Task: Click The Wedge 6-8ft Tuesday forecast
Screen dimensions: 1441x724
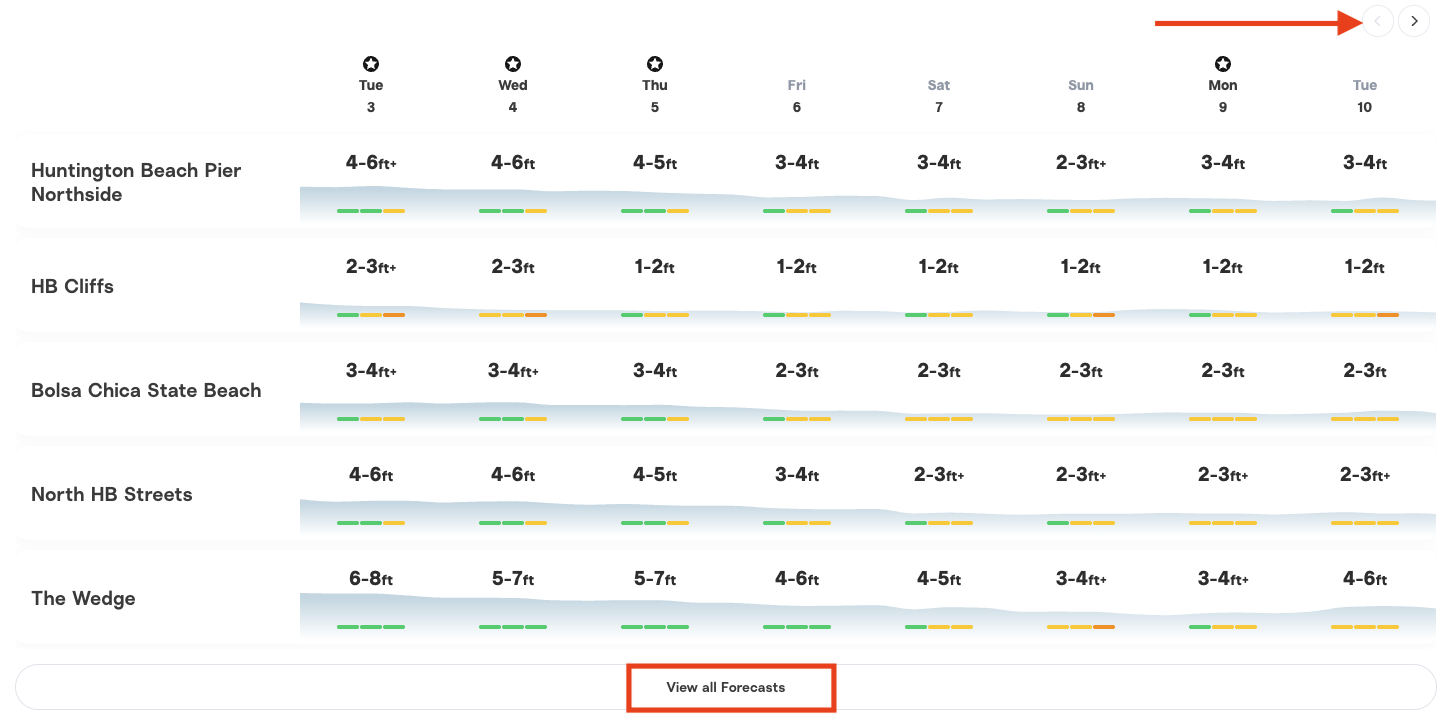Action: (x=371, y=579)
